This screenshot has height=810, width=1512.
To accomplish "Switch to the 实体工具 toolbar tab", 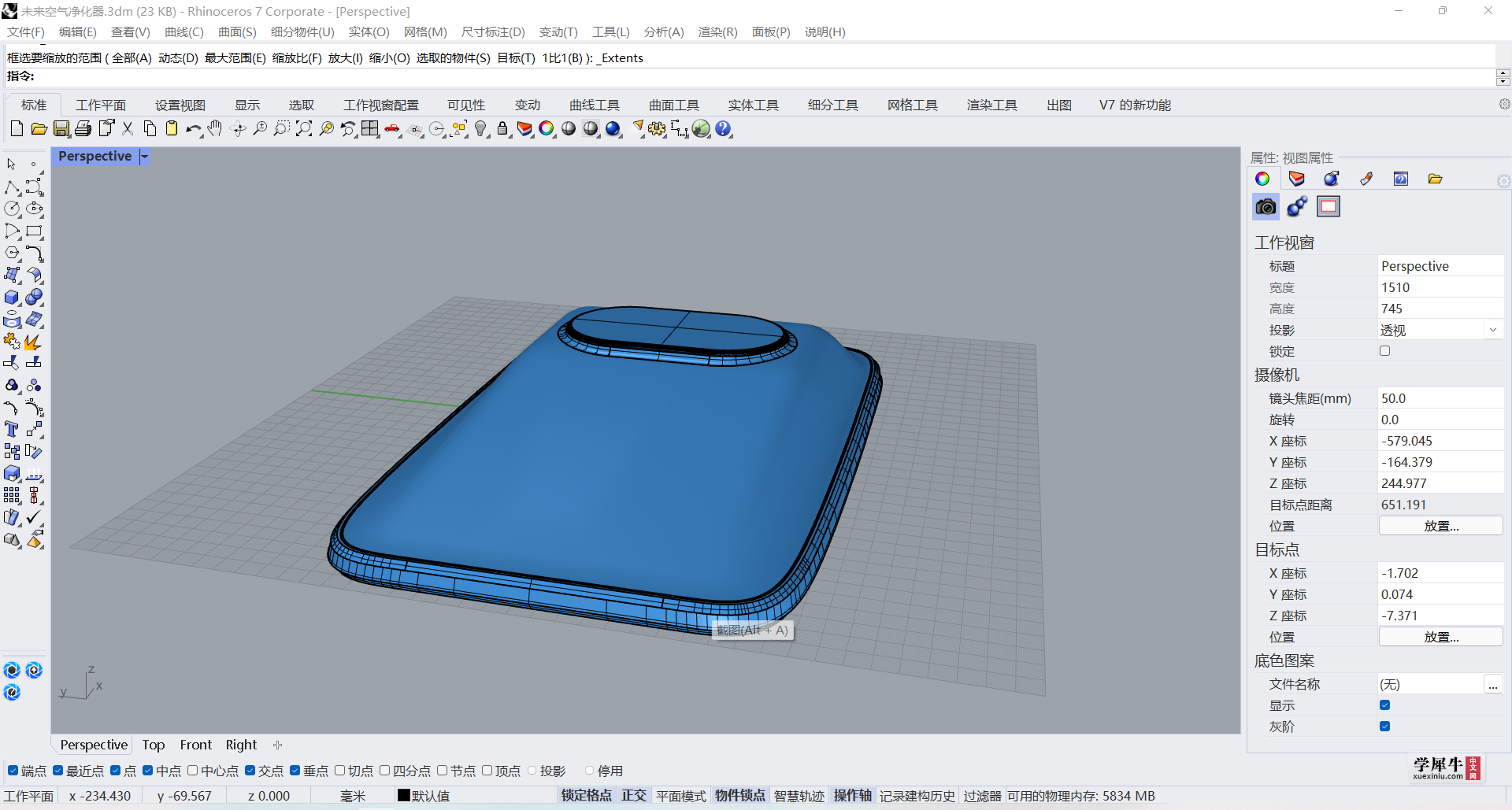I will click(753, 105).
